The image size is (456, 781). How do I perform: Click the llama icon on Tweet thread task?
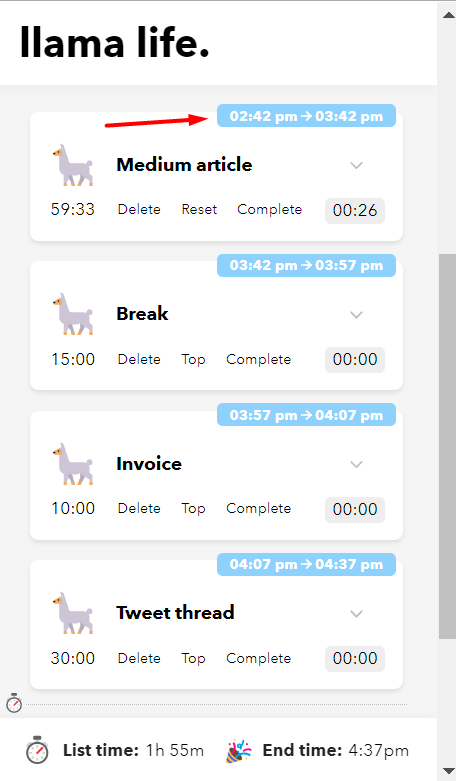[73, 613]
